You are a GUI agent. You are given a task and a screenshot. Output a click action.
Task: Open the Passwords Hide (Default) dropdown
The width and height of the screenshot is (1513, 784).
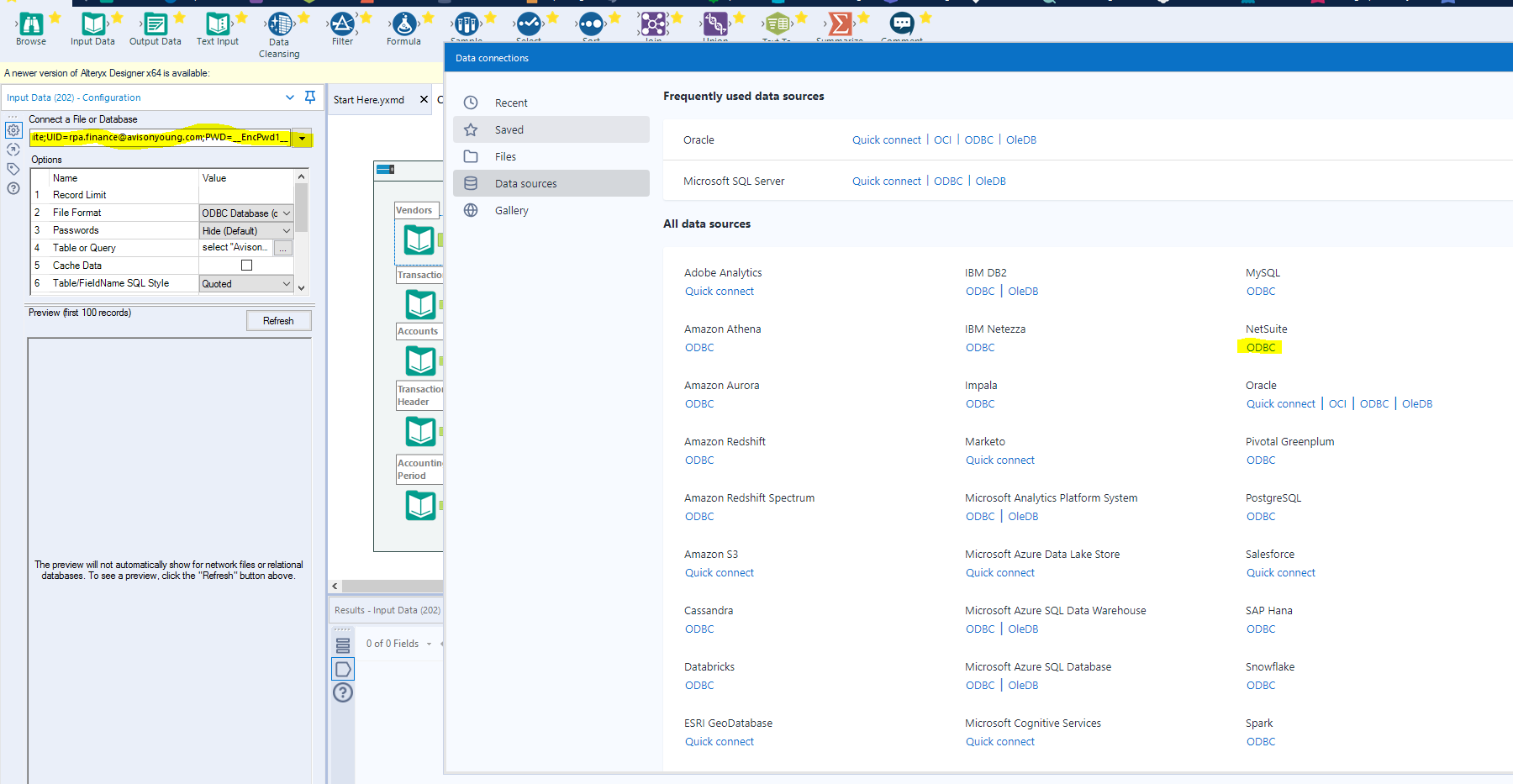coord(286,231)
